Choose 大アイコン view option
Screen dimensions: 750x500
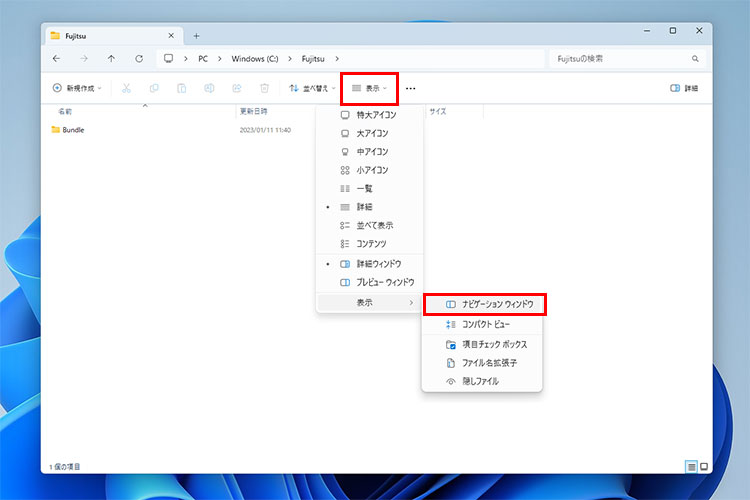tap(371, 133)
